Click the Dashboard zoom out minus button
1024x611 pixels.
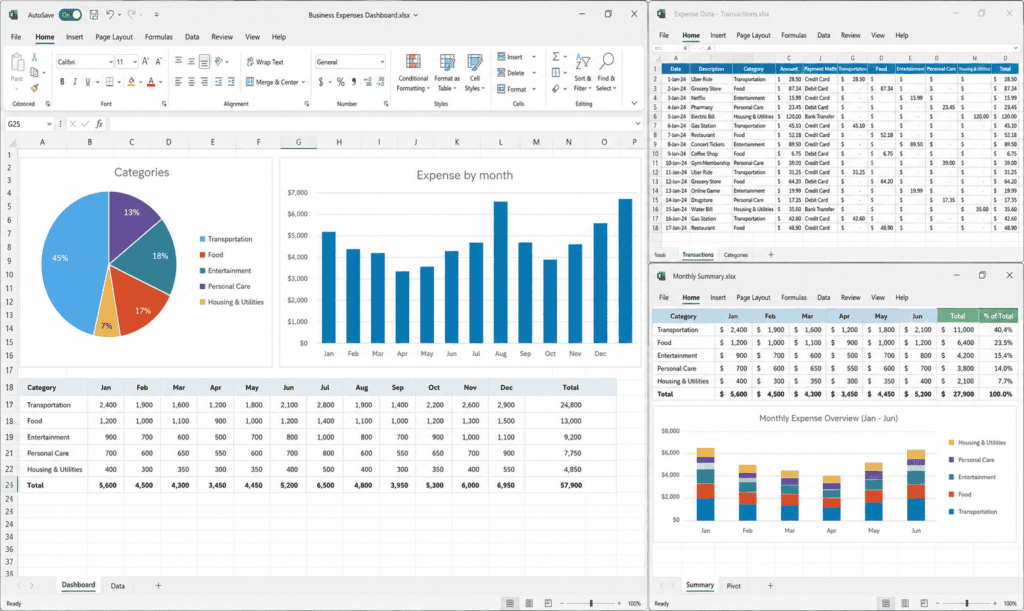point(562,603)
